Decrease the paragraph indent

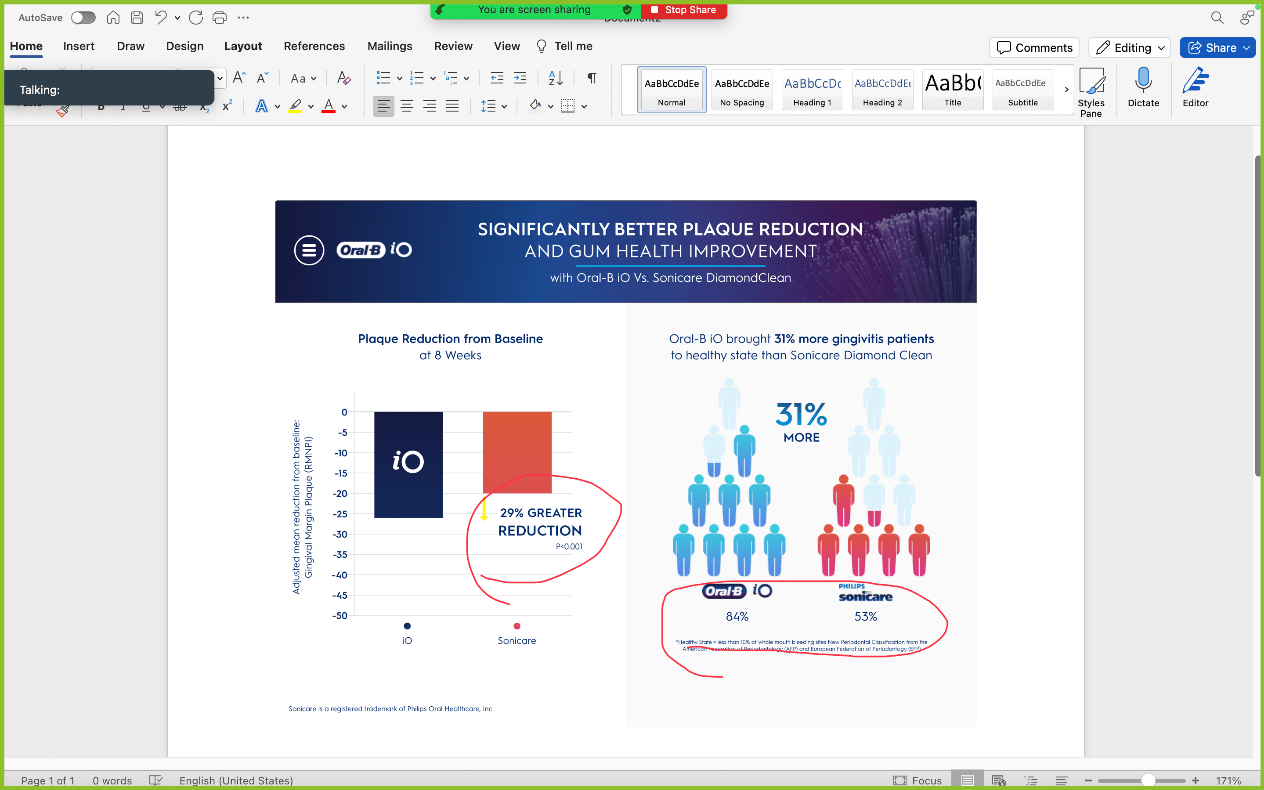pyautogui.click(x=495, y=78)
